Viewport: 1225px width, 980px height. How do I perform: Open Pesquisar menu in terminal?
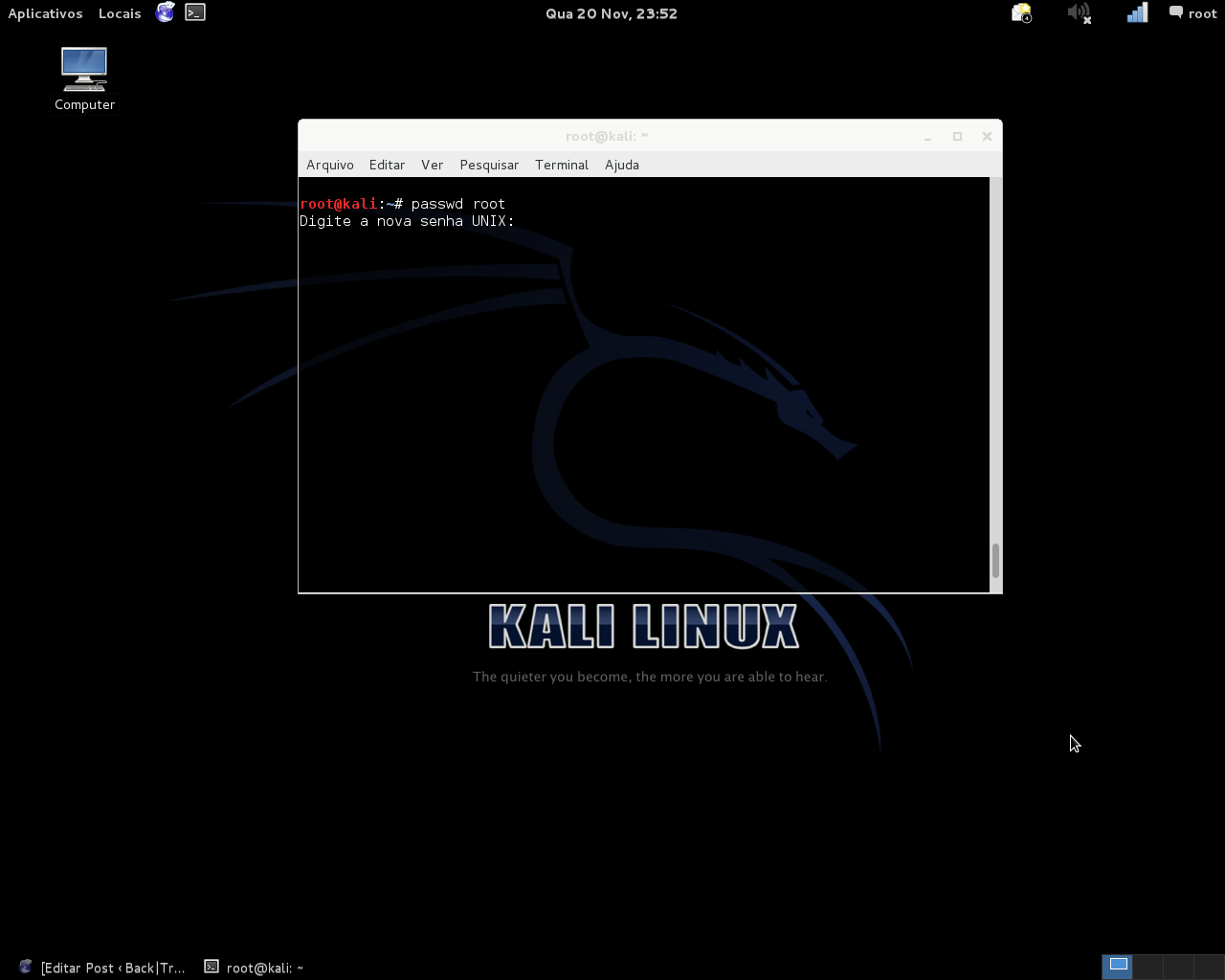[x=489, y=165]
